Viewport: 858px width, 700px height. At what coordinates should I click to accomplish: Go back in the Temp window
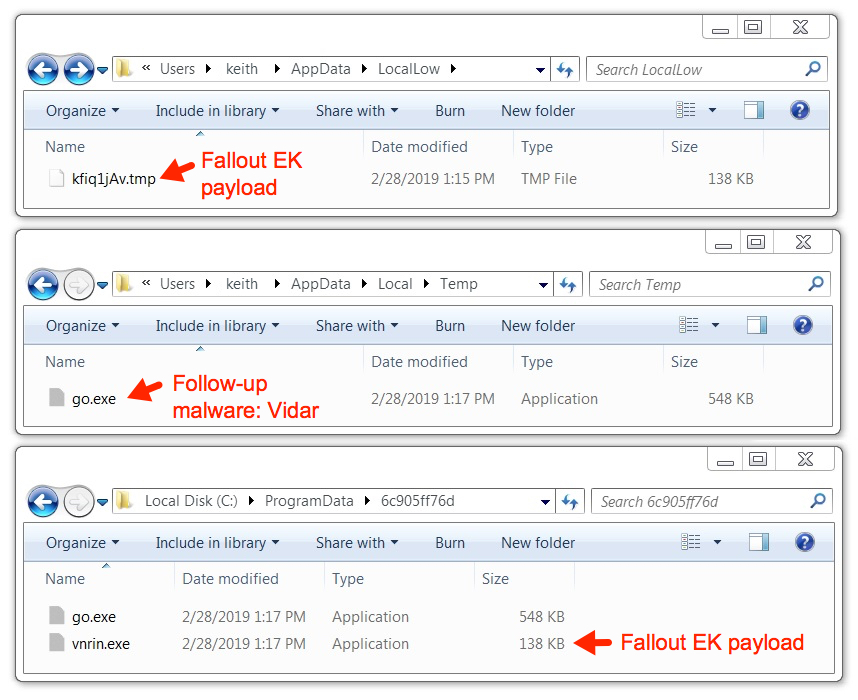point(43,285)
